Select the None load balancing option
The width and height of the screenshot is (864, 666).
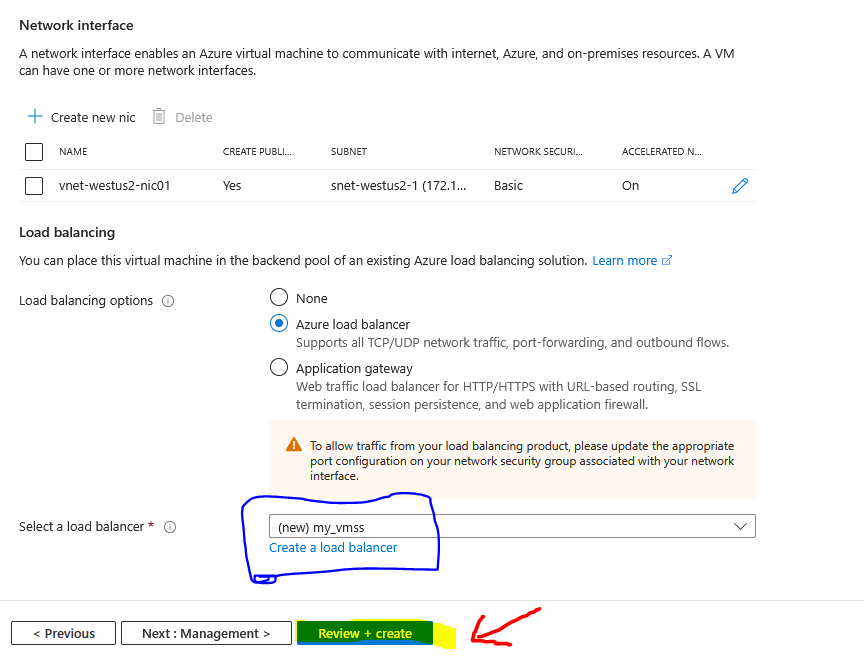(x=279, y=297)
